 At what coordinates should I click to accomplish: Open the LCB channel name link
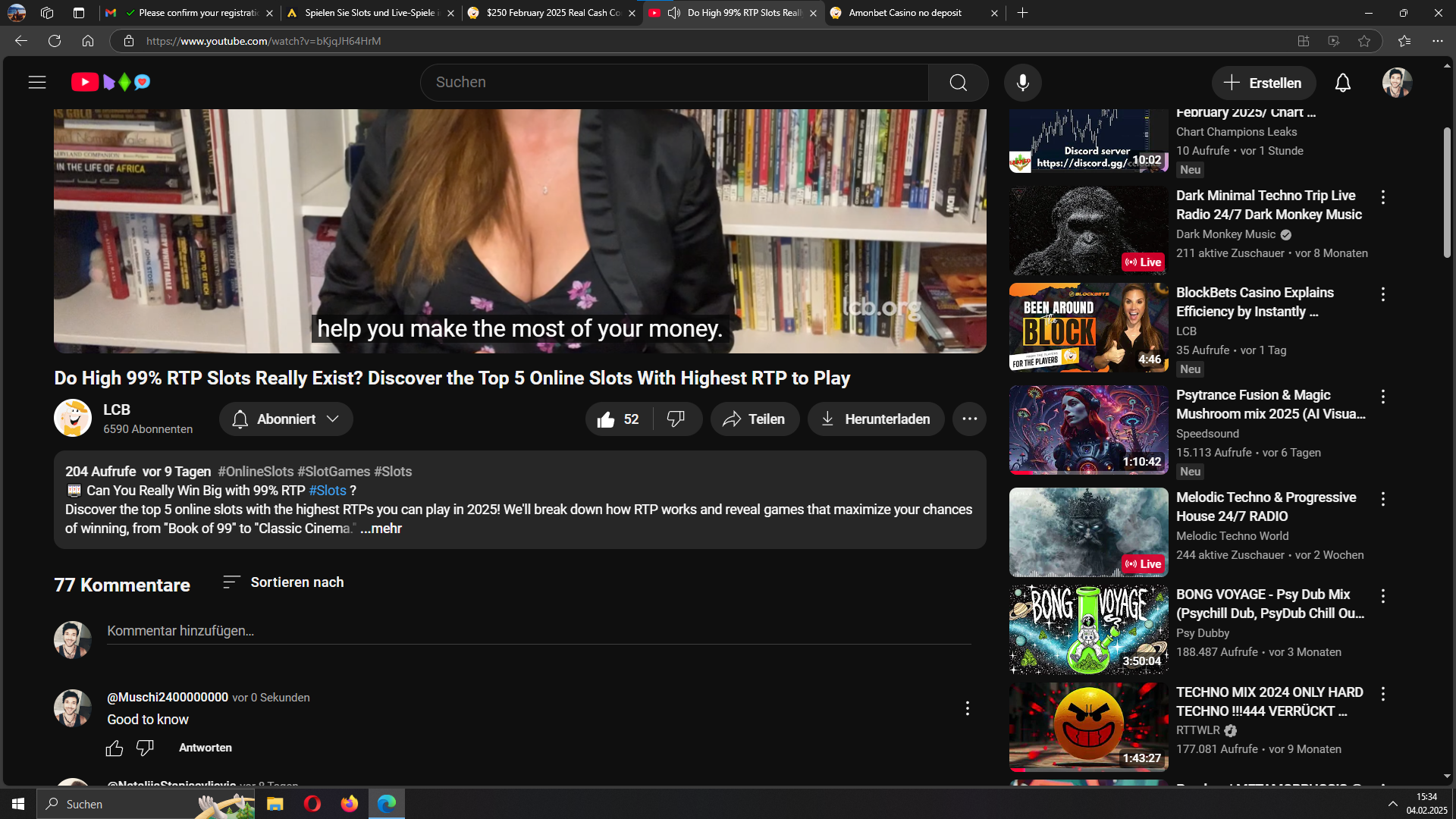pos(117,409)
